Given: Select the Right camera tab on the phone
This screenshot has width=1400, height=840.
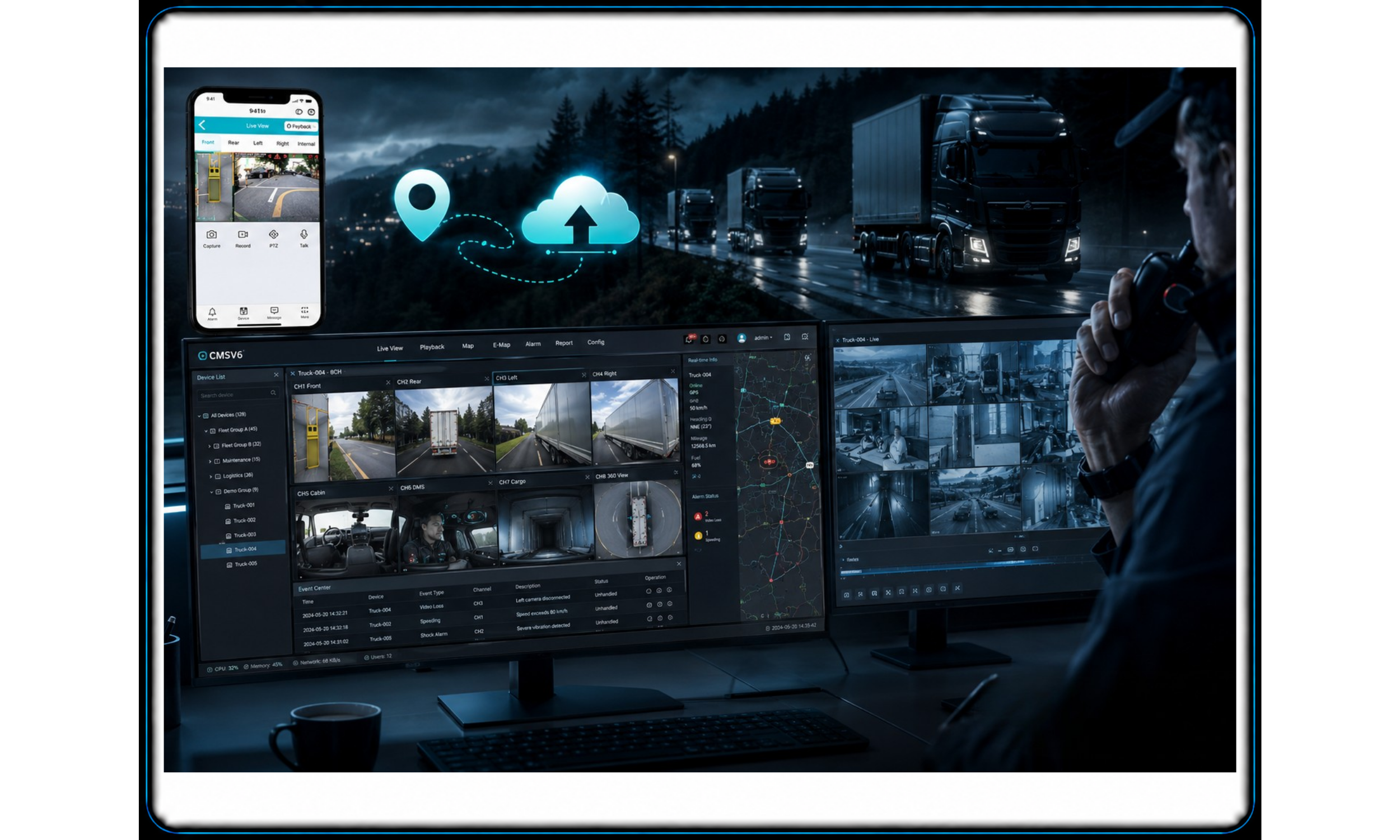Looking at the screenshot, I should pyautogui.click(x=282, y=144).
